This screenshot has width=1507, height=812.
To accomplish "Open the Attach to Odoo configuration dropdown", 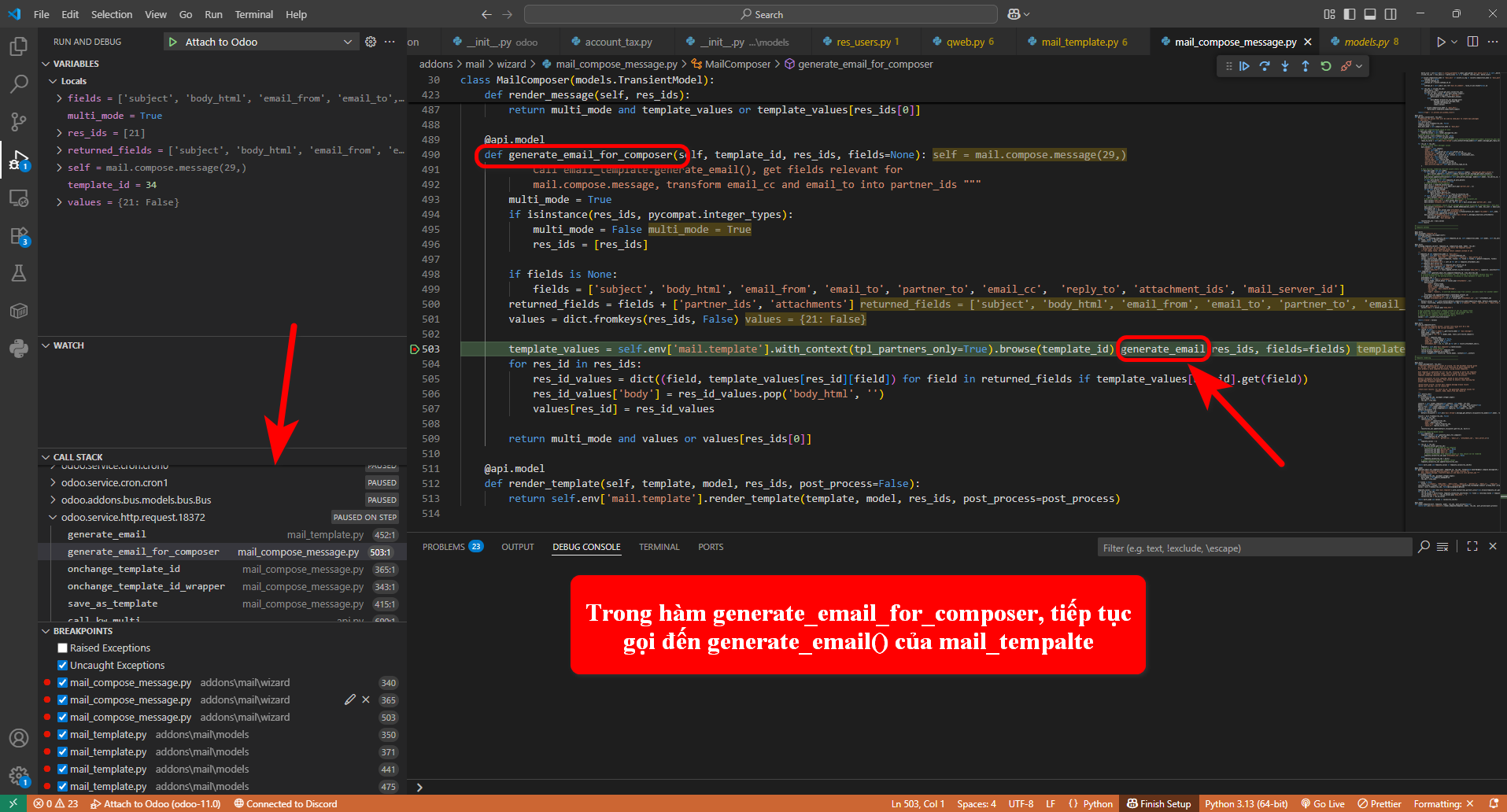I will coord(347,42).
